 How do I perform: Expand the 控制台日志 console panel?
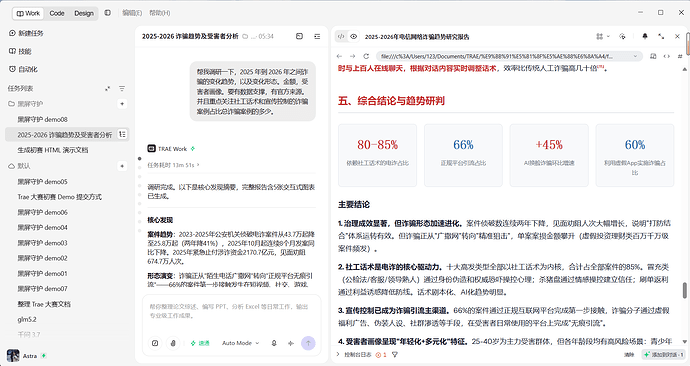[354, 355]
